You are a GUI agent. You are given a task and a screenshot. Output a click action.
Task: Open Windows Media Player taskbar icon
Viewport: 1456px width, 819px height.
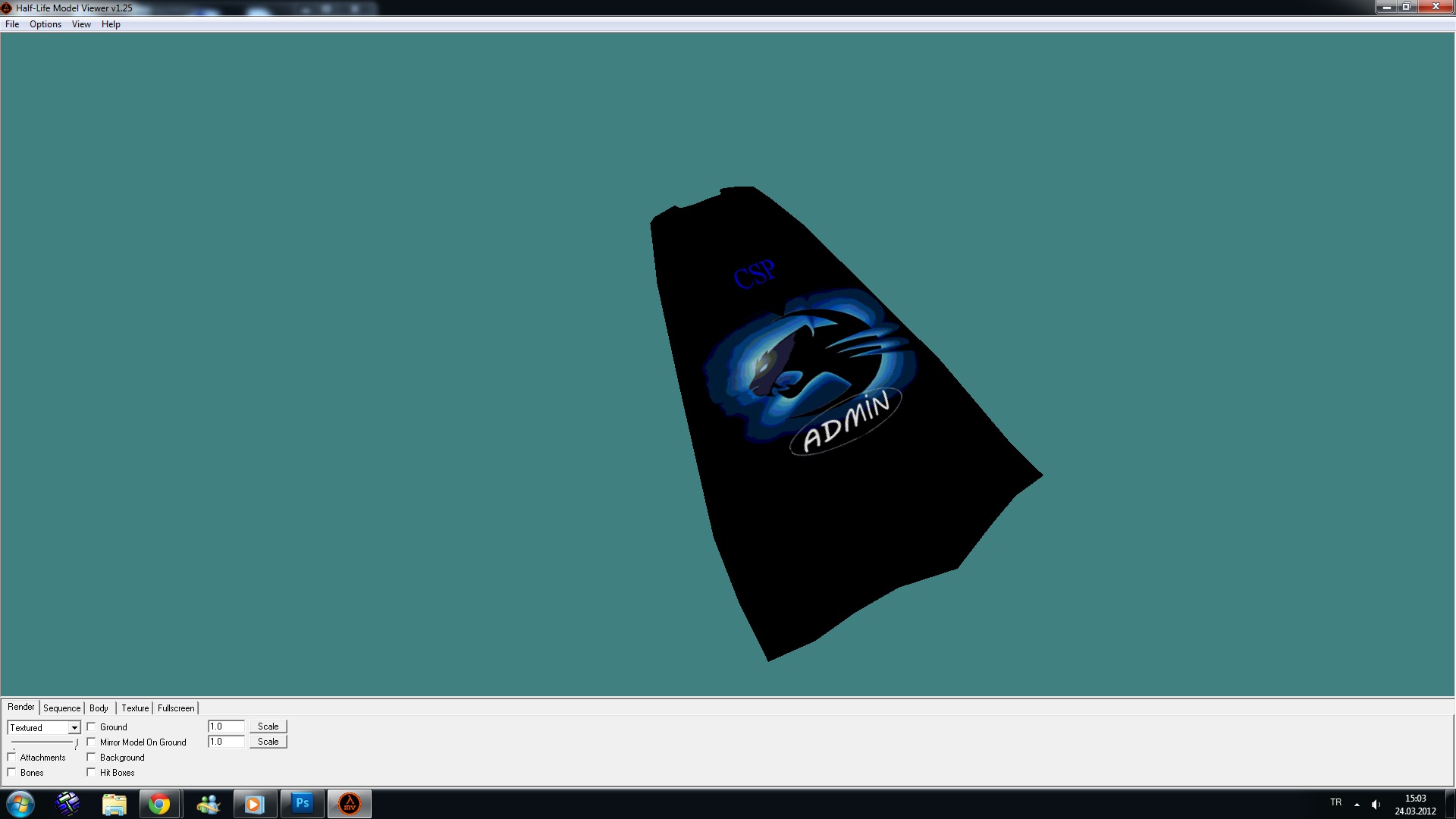[254, 804]
